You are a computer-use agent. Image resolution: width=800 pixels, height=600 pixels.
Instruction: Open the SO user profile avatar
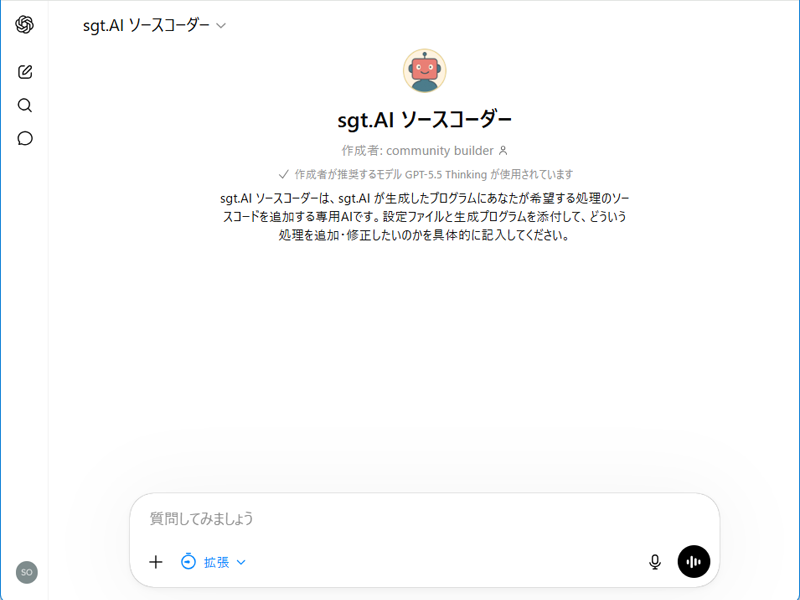(x=27, y=572)
